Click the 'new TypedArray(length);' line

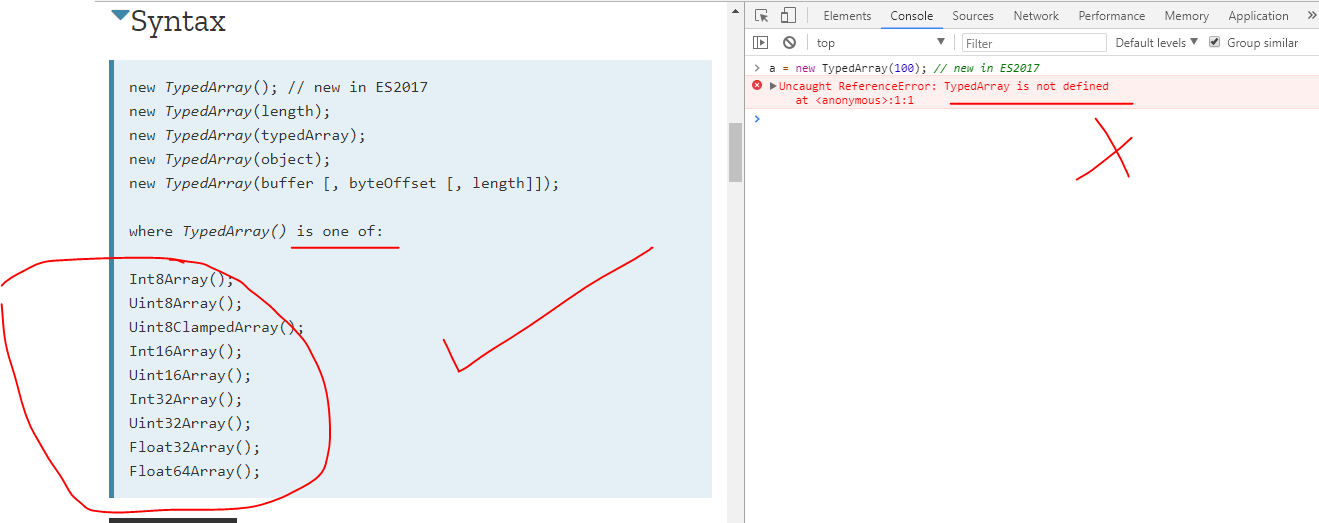229,111
